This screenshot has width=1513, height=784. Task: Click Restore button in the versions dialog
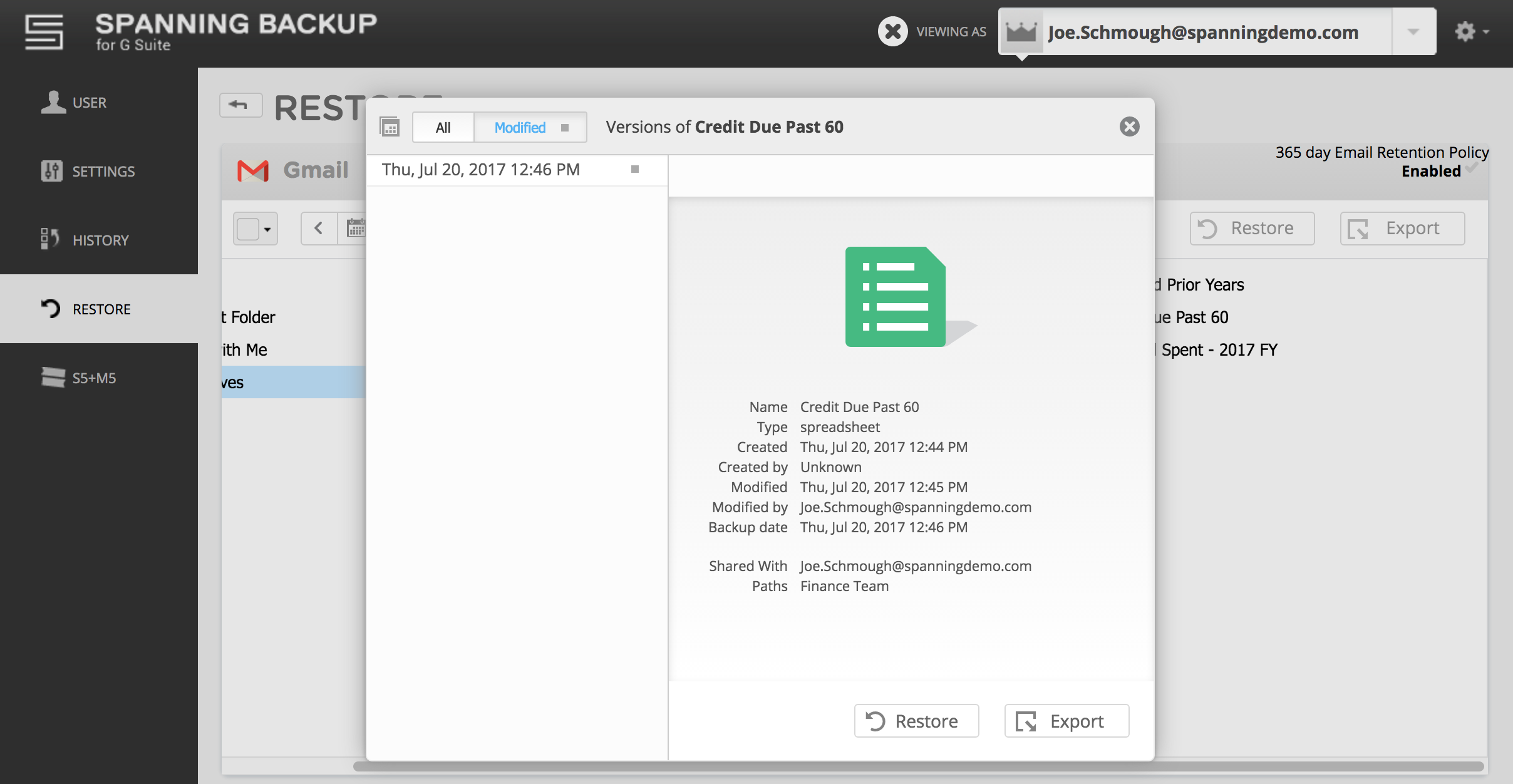click(916, 721)
